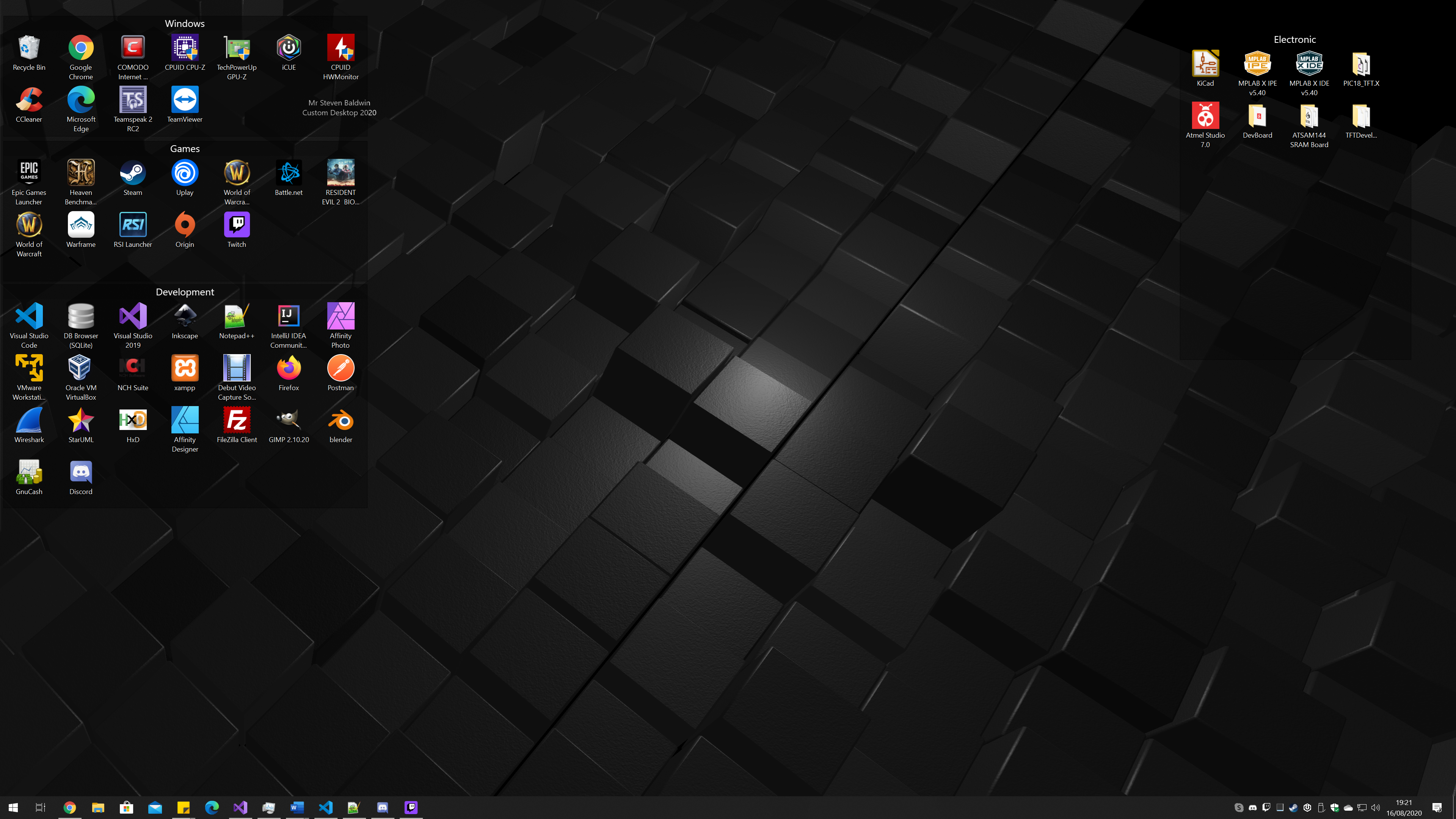Viewport: 1456px width, 819px height.
Task: Click the Windows Start button
Action: tap(13, 807)
